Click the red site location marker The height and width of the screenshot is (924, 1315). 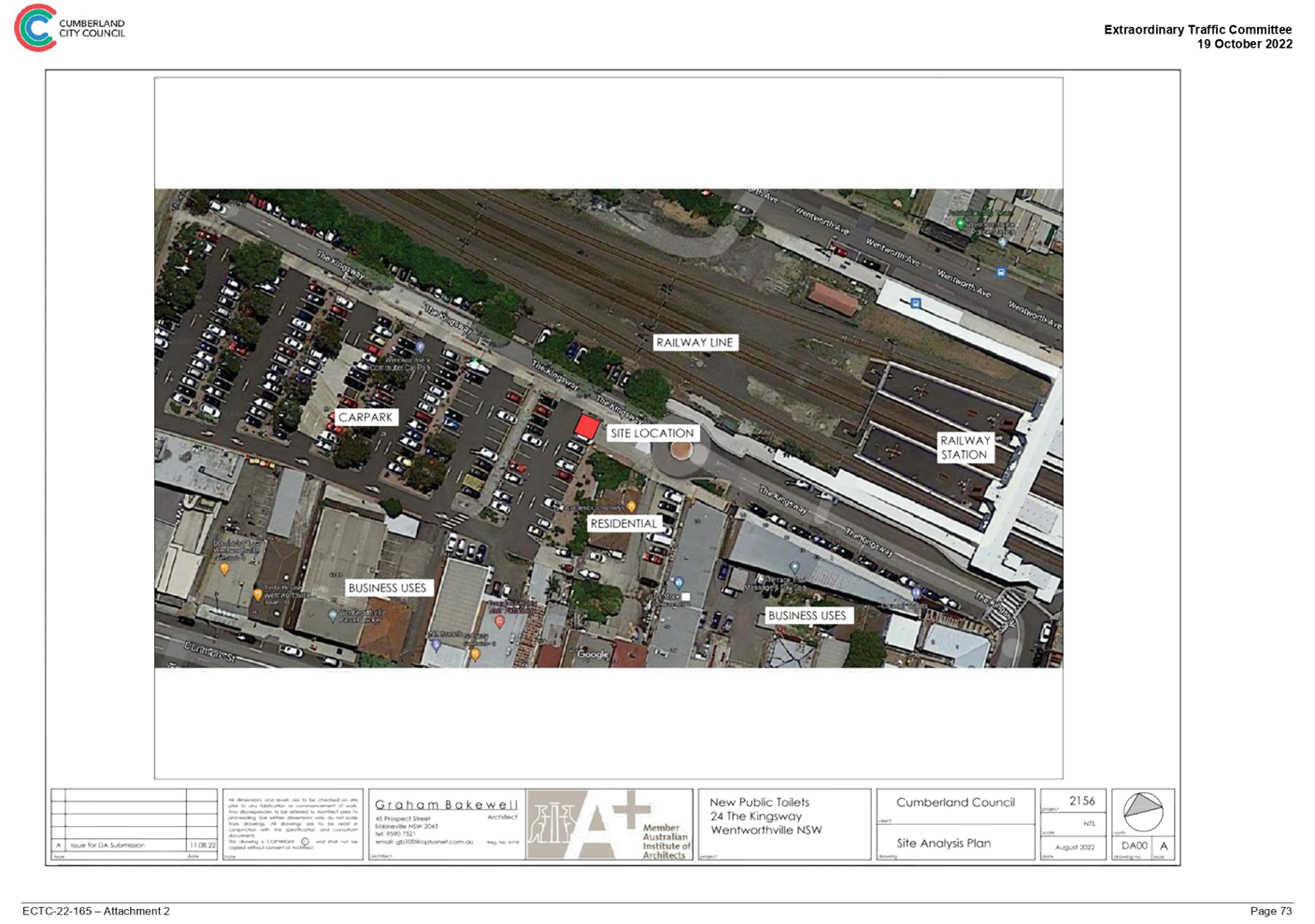coord(586,427)
